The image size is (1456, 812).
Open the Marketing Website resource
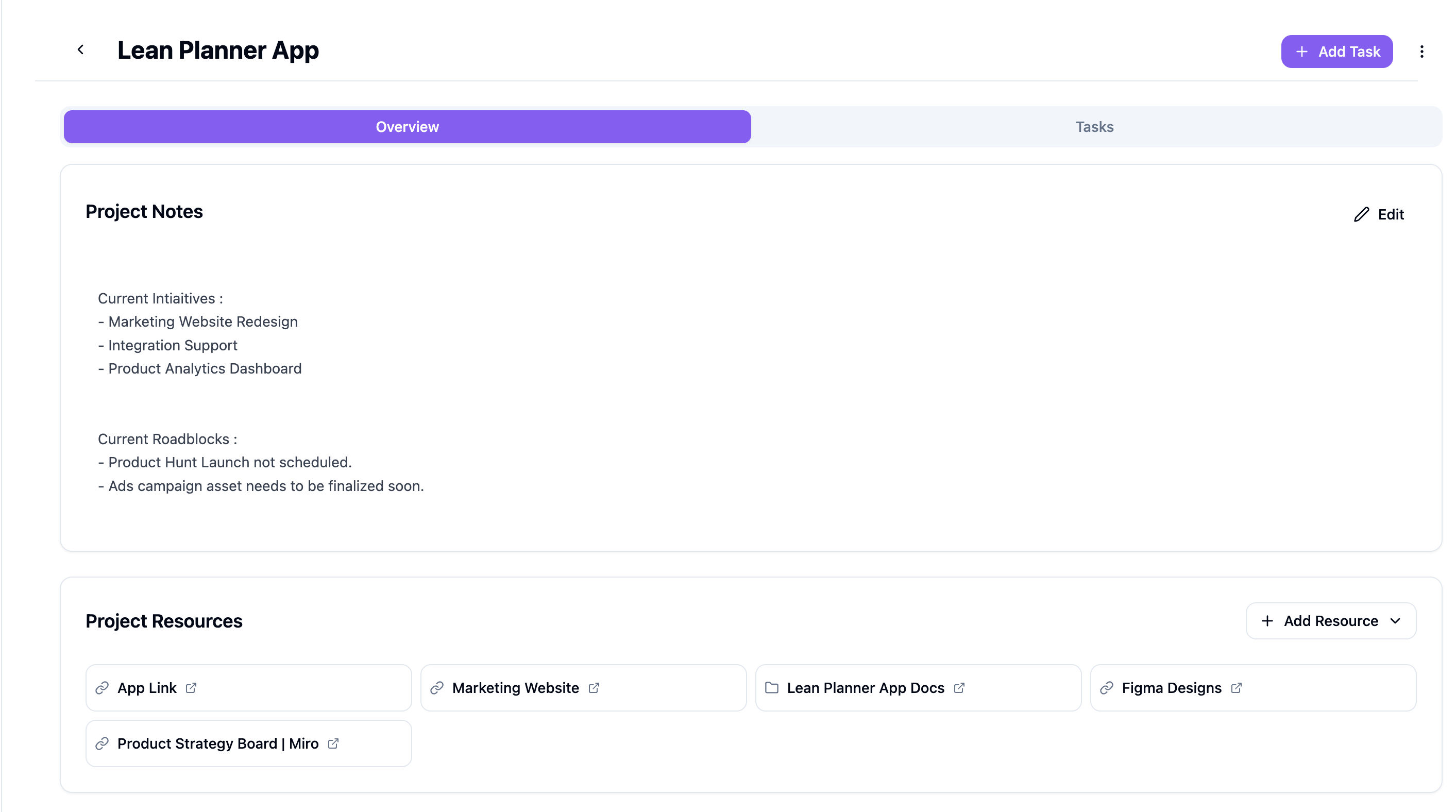[x=583, y=687]
